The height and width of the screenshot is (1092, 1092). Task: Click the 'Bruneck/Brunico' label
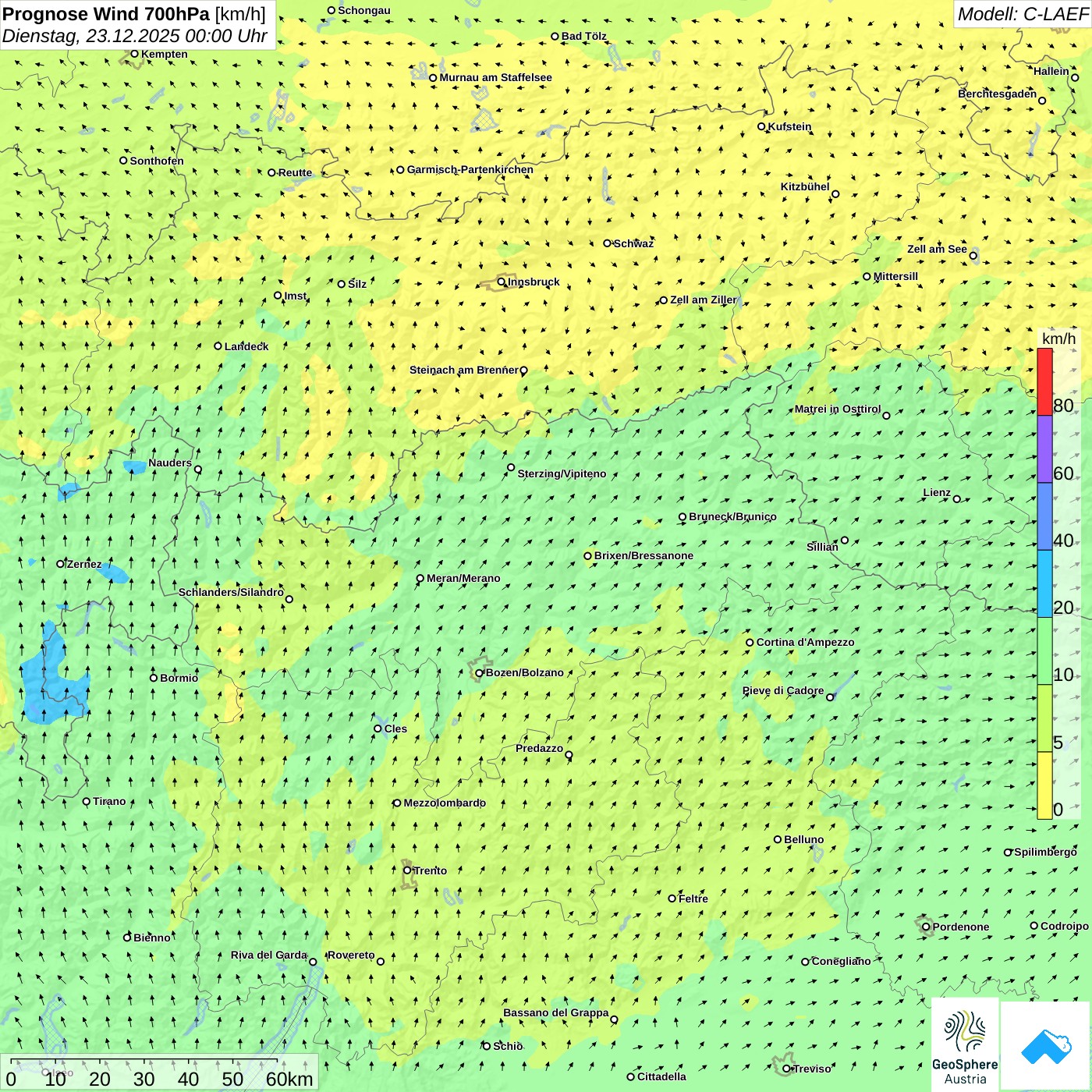732,517
